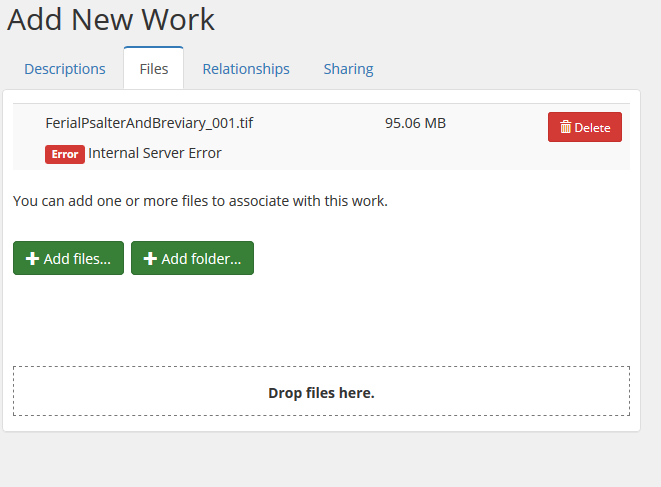
Task: Click the Internal Server Error message
Action: tap(155, 153)
